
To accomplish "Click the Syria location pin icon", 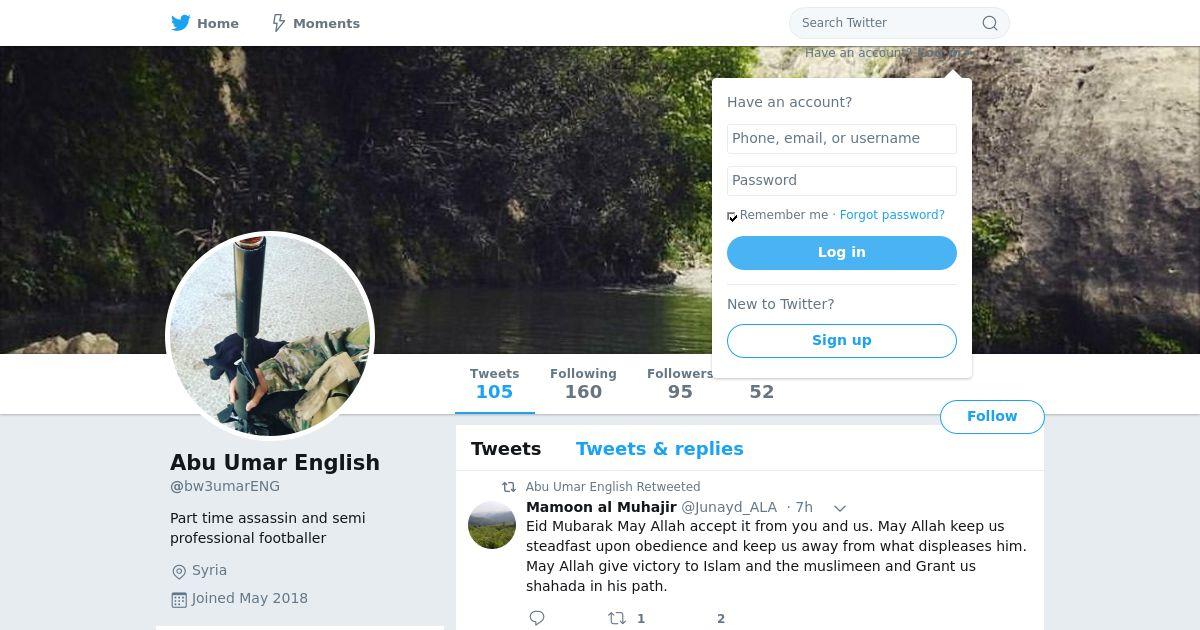I will pos(179,571).
